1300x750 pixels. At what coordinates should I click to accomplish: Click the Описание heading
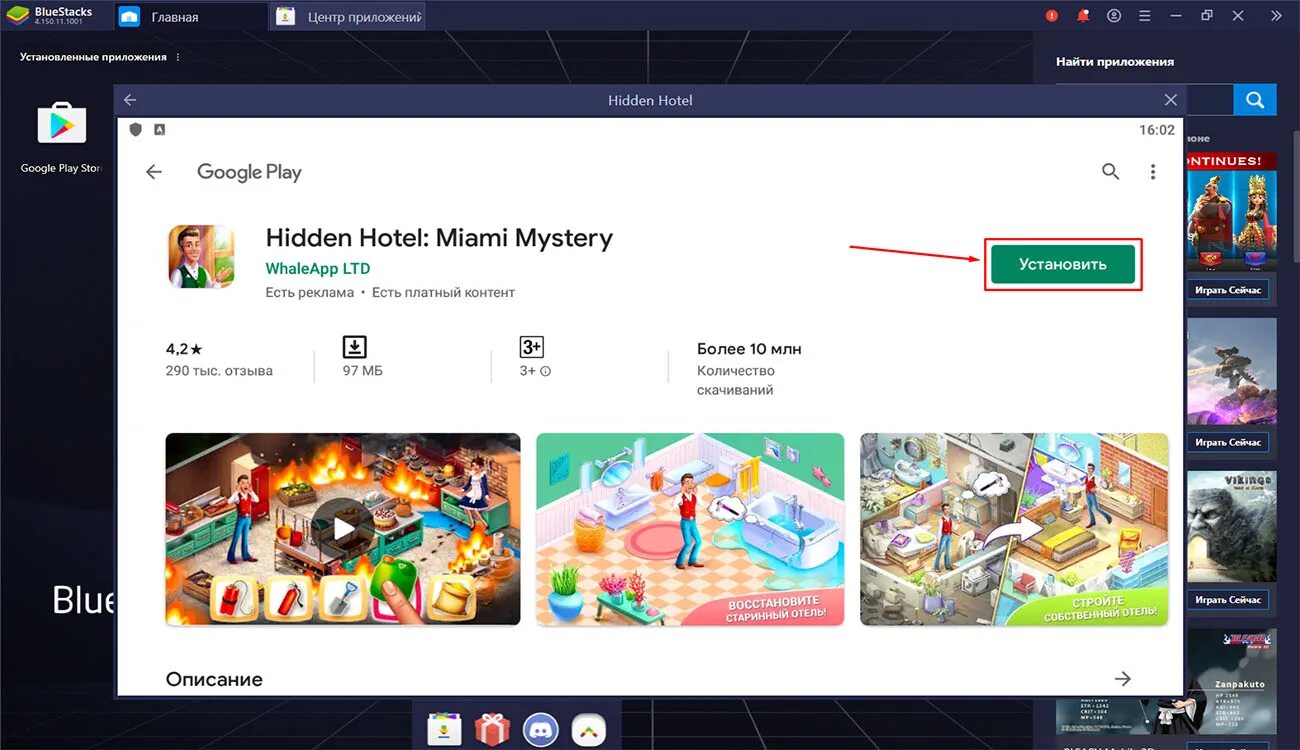click(214, 679)
